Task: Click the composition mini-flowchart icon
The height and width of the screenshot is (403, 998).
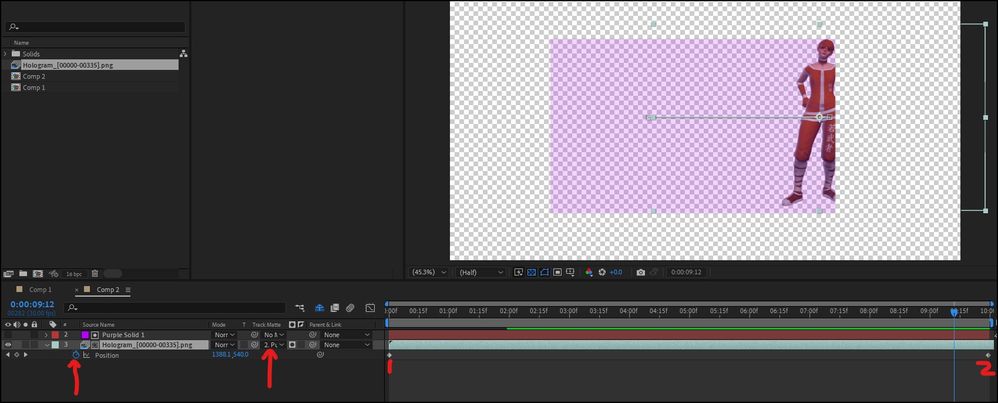Action: (x=300, y=308)
